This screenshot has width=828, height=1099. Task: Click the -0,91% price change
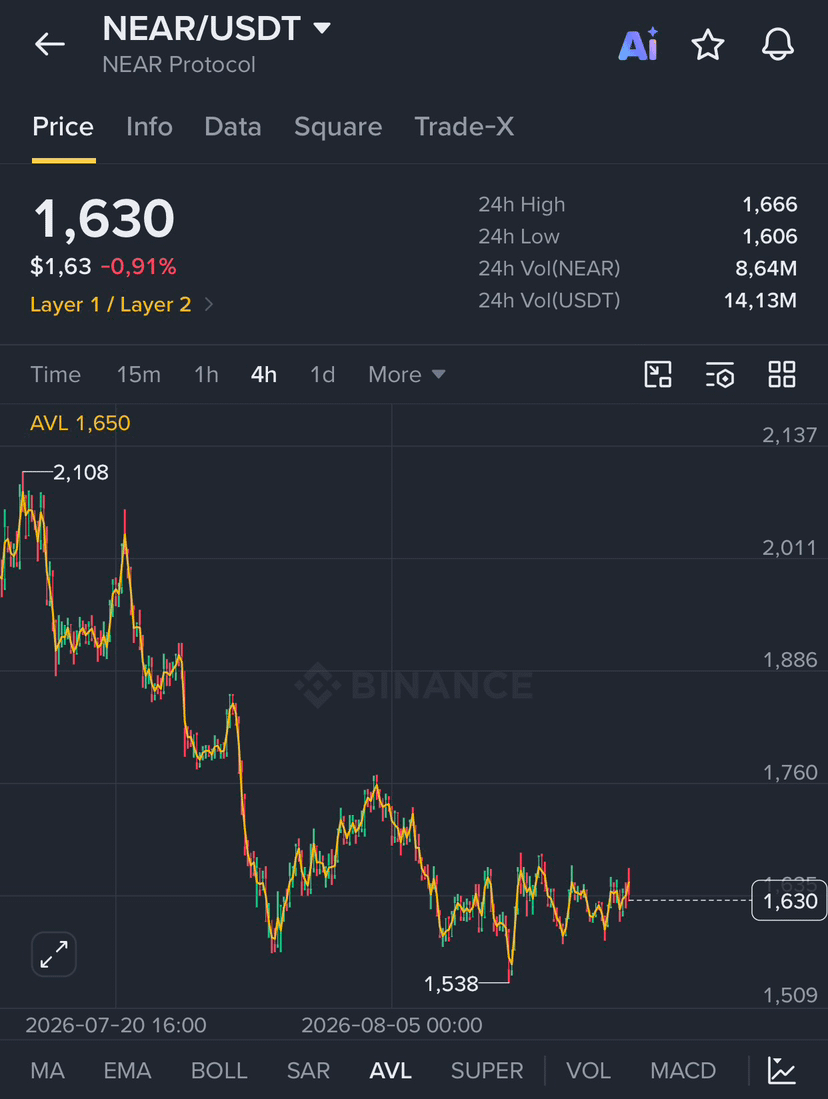pyautogui.click(x=138, y=266)
